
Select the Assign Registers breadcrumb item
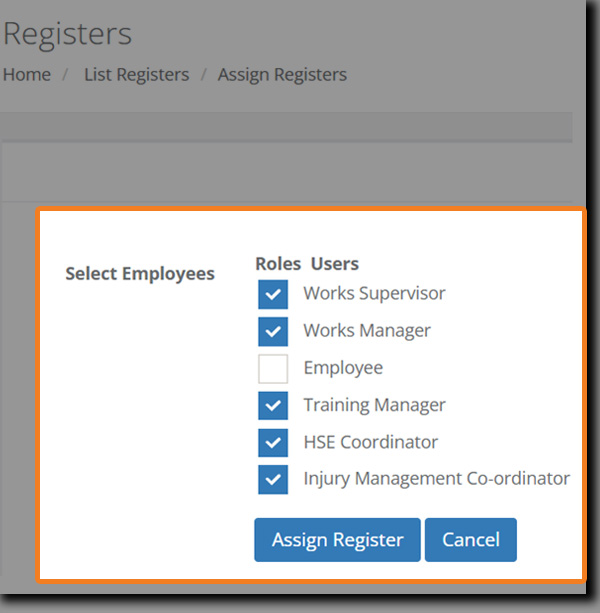[282, 75]
